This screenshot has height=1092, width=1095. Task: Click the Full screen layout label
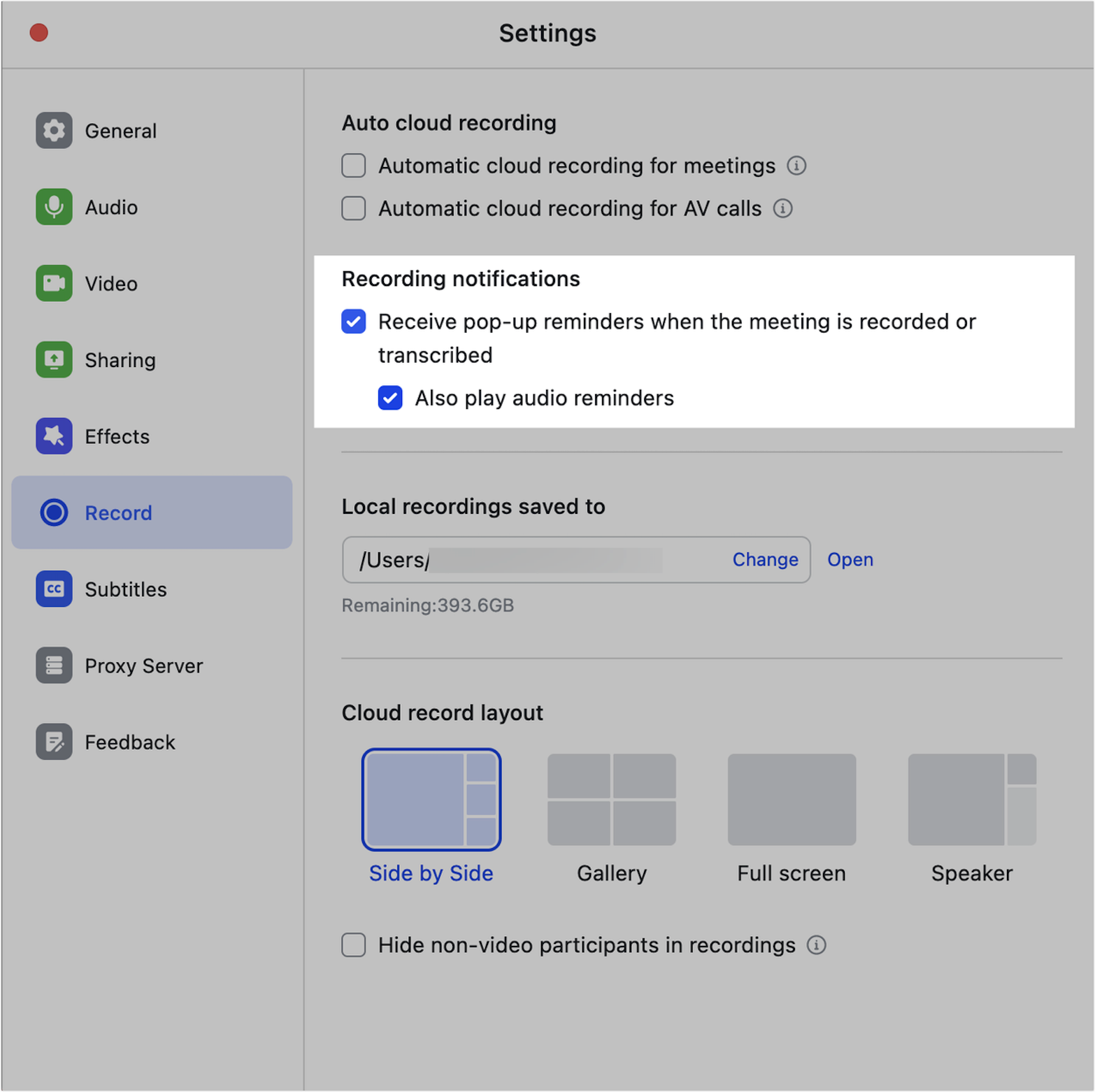792,873
